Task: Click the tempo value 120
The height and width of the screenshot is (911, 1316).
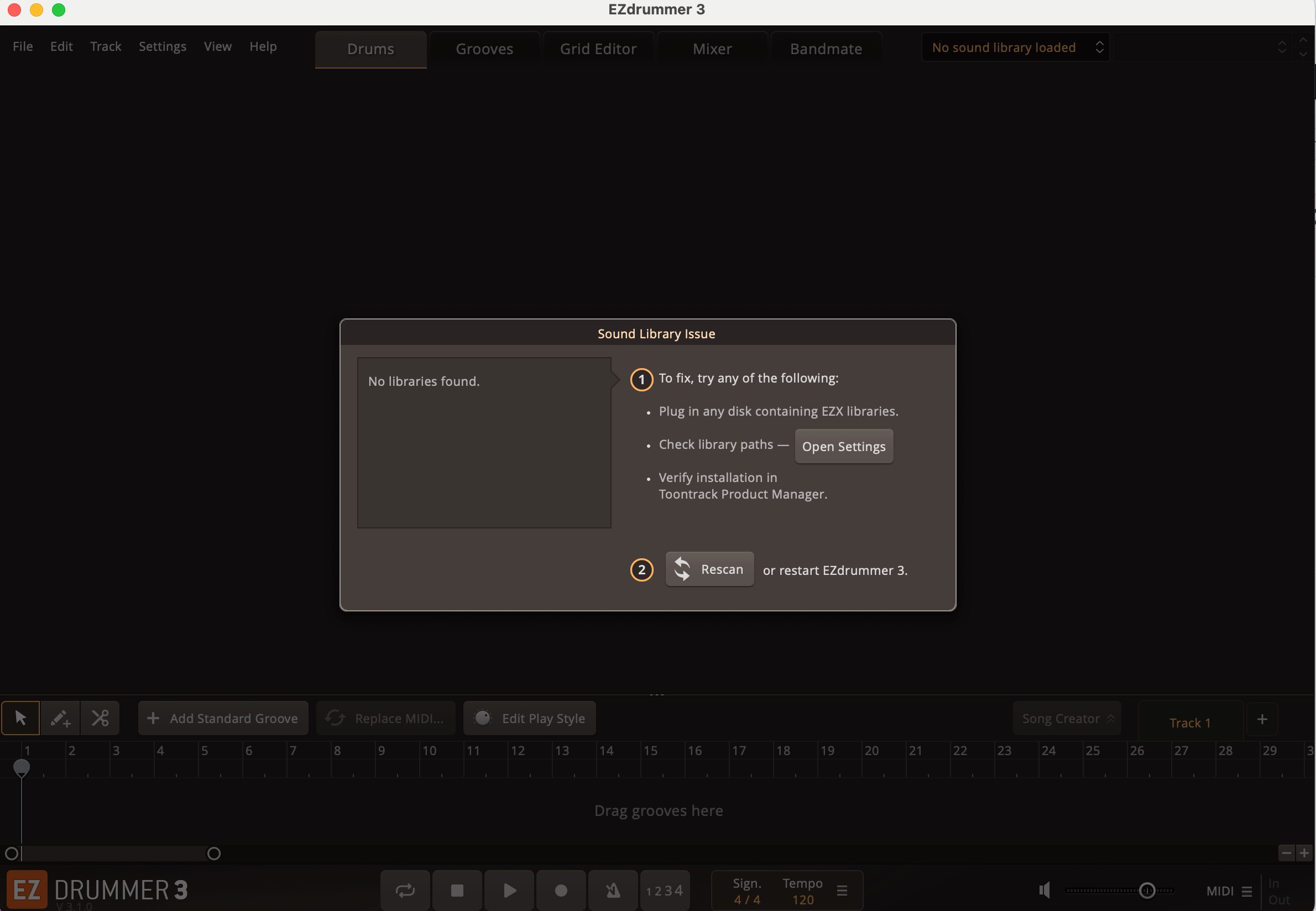Action: (x=803, y=899)
